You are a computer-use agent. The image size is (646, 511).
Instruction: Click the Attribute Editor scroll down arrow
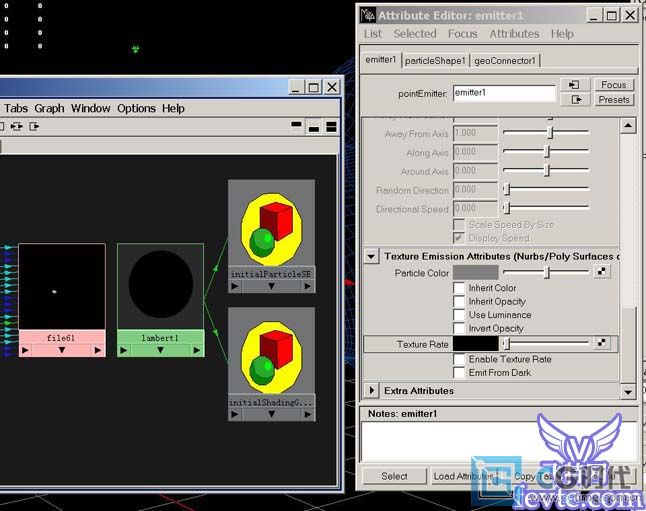[x=628, y=391]
